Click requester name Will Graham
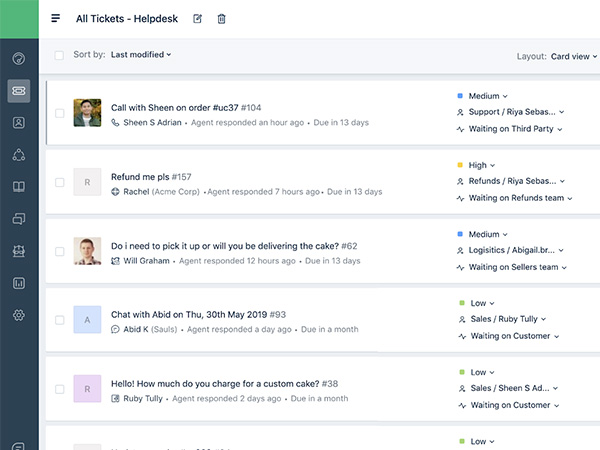 point(146,261)
